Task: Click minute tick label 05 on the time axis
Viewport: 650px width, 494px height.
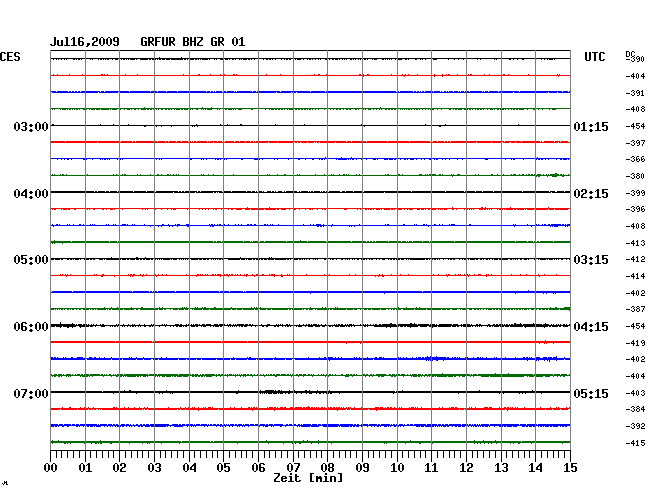Action: coord(223,468)
